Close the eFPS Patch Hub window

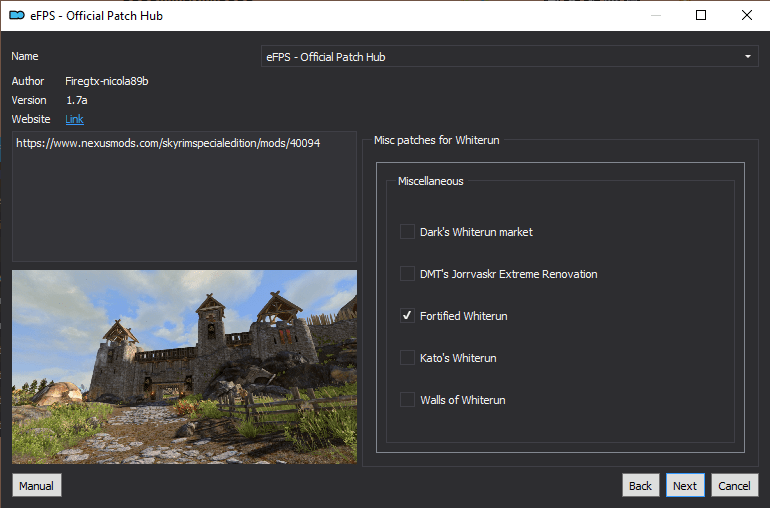click(747, 15)
